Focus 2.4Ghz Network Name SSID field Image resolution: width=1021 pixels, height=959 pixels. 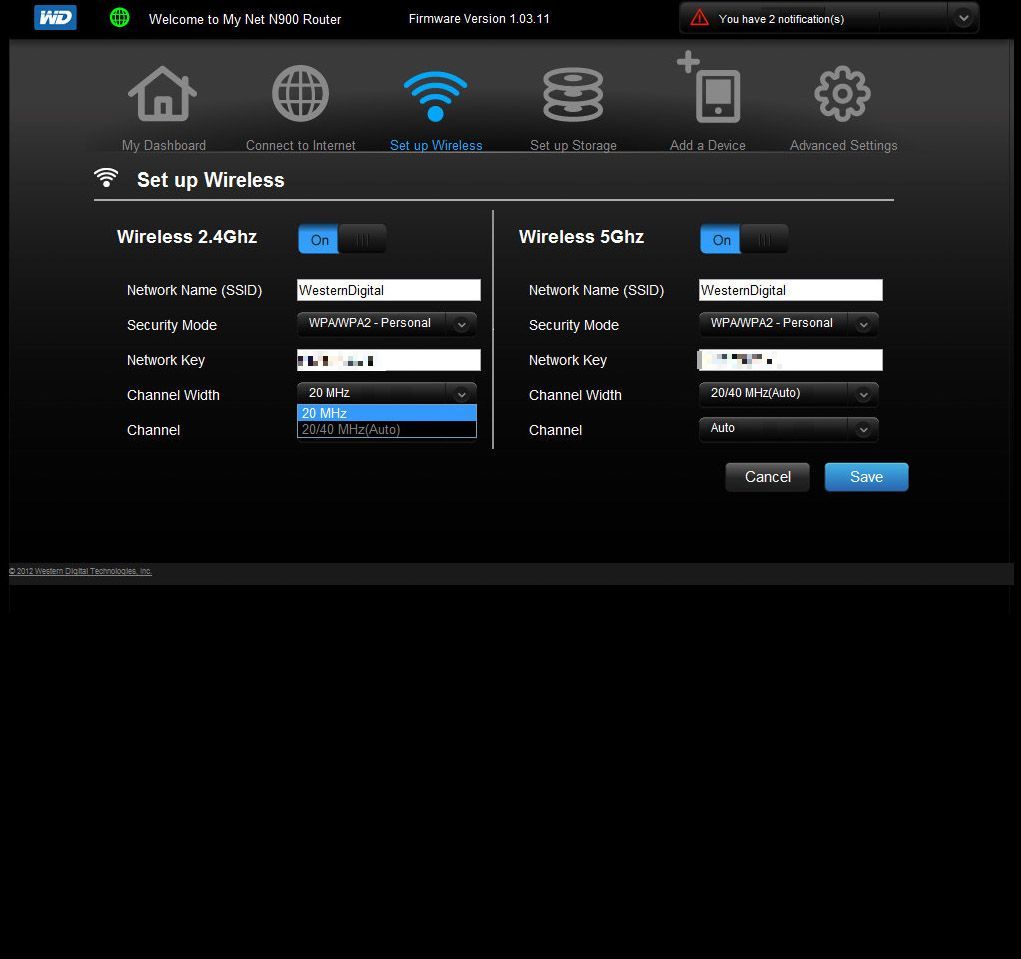[x=389, y=290]
